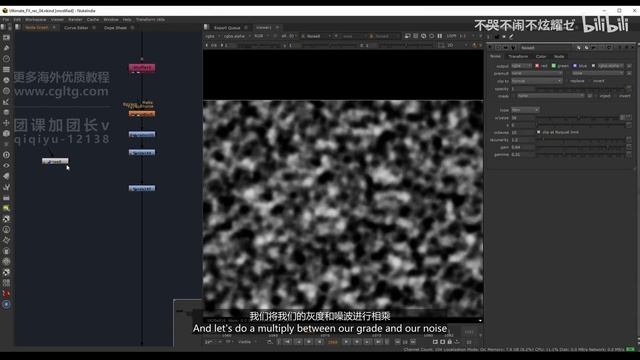Open Merge nodes toolbar menu
Viewport: 640px width, 360px height.
pos(6,112)
